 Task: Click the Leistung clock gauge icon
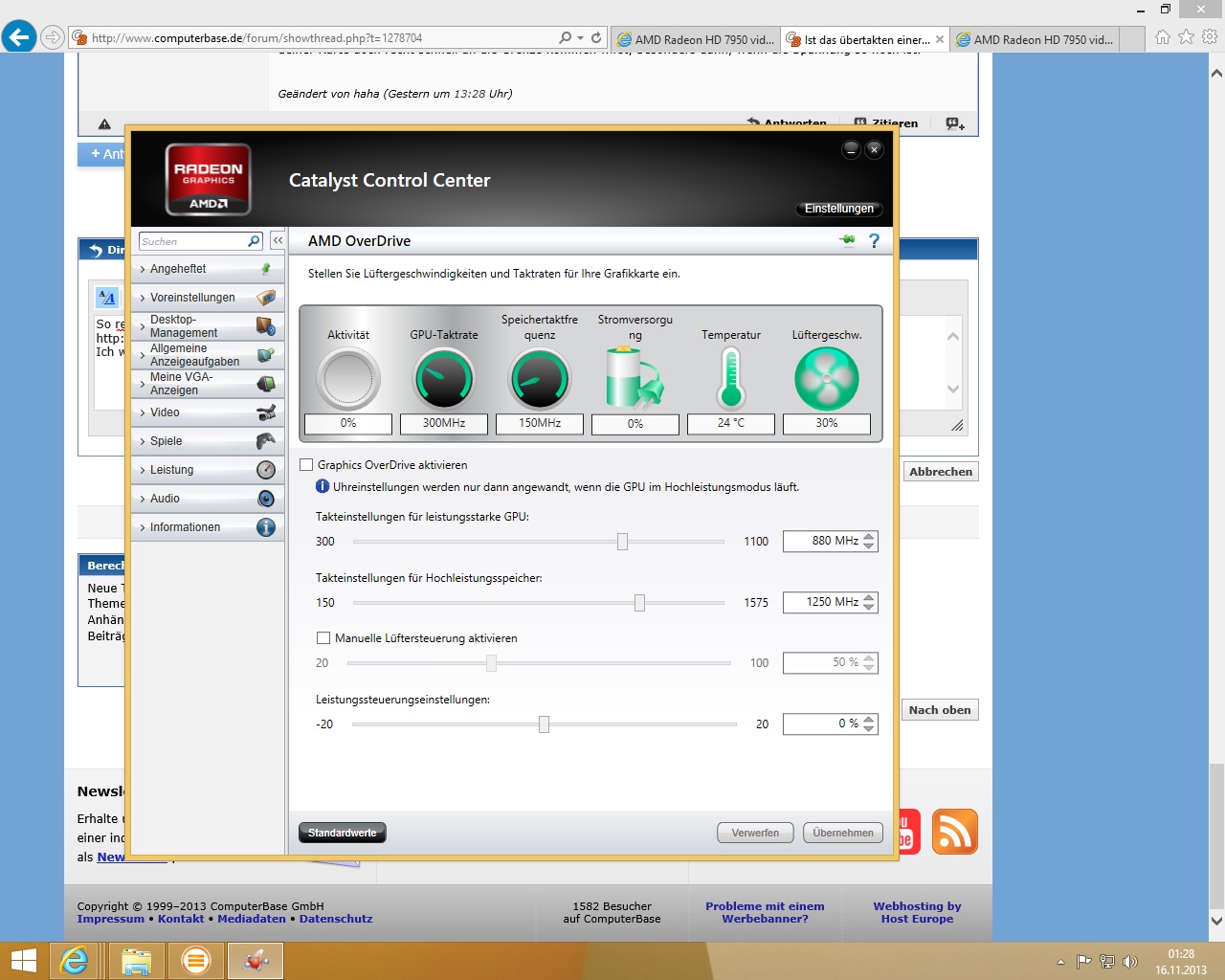click(266, 470)
